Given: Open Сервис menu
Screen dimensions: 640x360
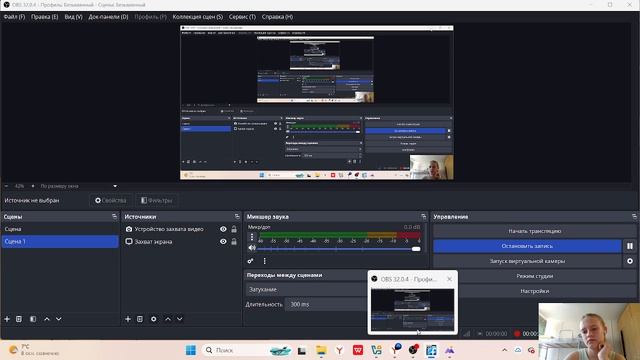Looking at the screenshot, I should 242,17.
